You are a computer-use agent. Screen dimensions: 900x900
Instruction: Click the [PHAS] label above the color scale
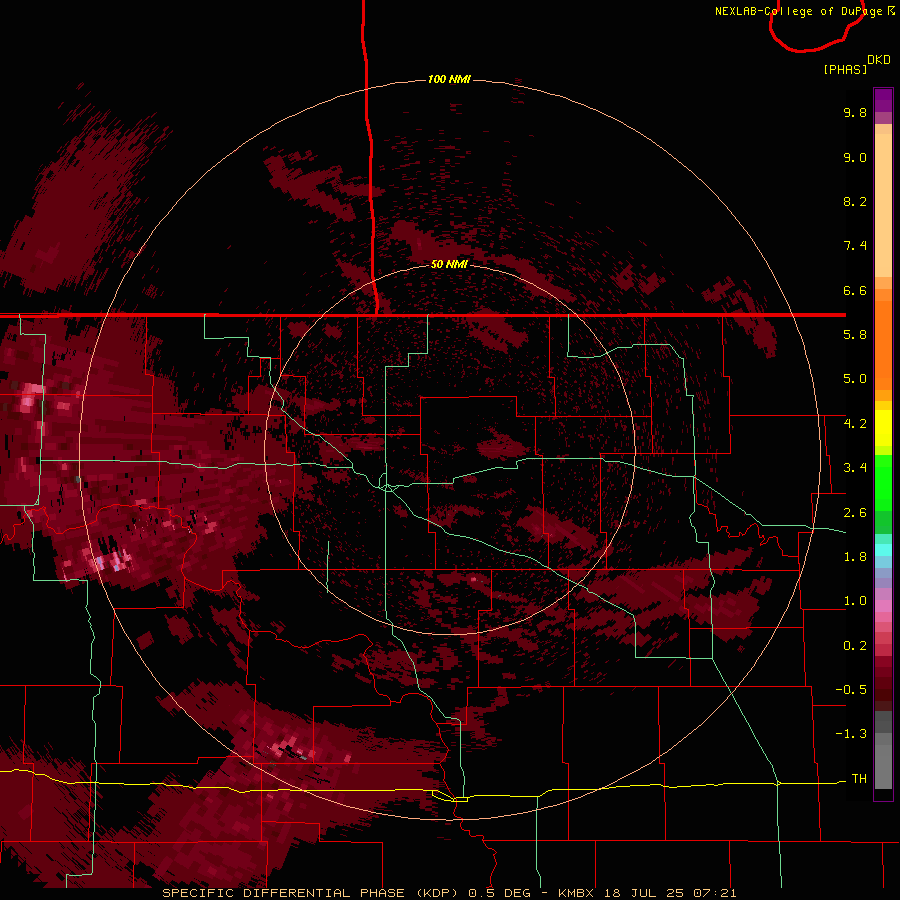coord(845,69)
